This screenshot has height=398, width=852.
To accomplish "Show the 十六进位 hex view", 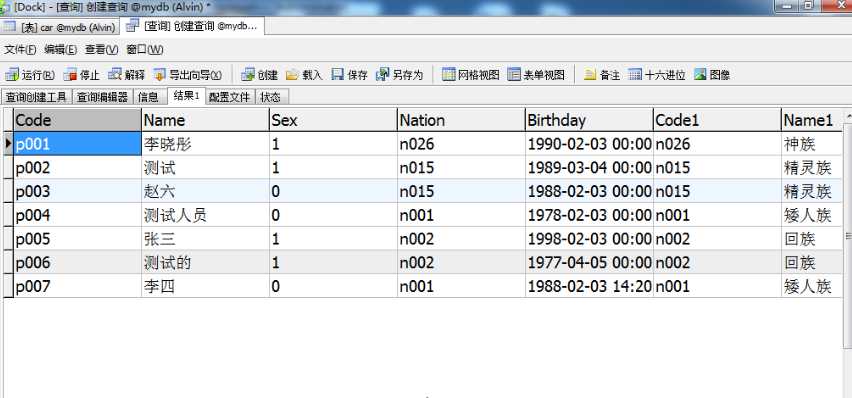I will pos(657,75).
